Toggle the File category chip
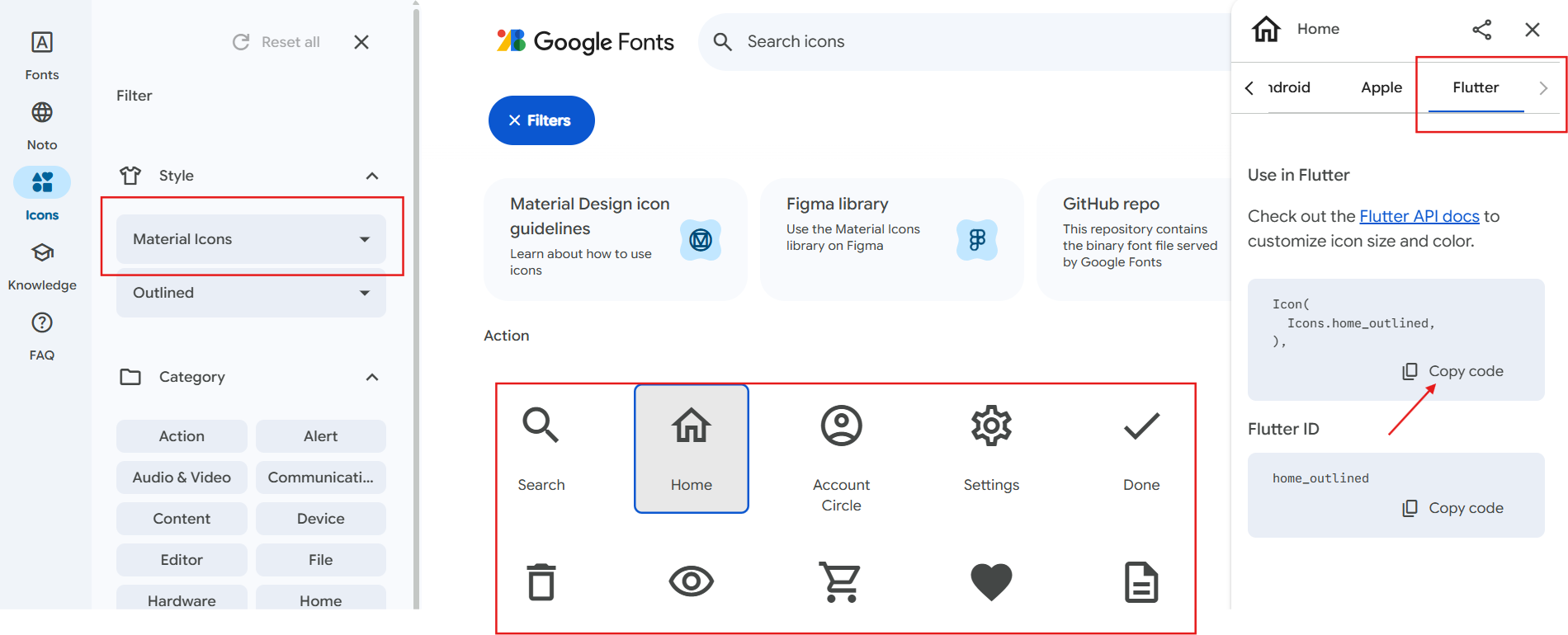The width and height of the screenshot is (1568, 635). point(321,560)
